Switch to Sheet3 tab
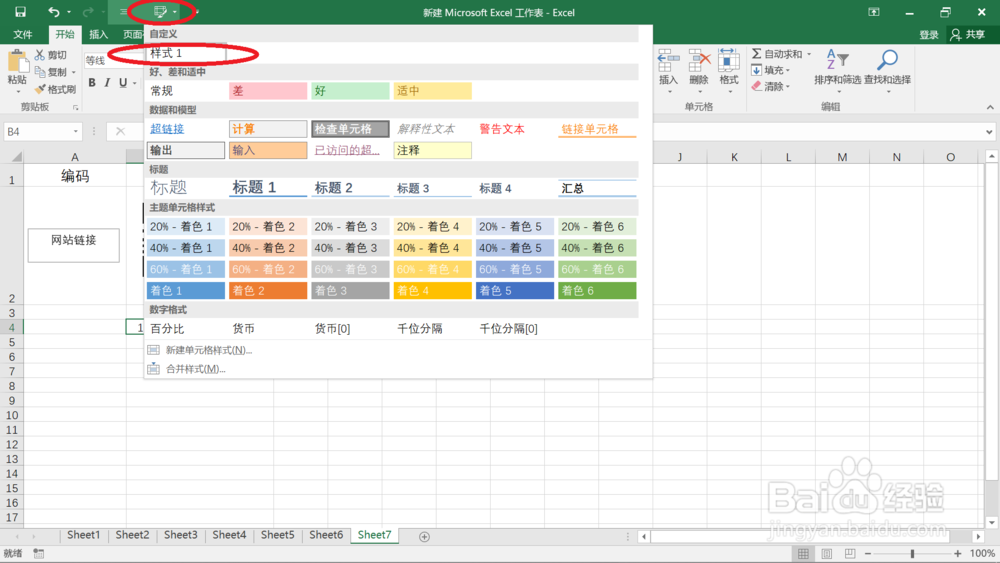Viewport: 1000px width, 563px height. point(180,535)
